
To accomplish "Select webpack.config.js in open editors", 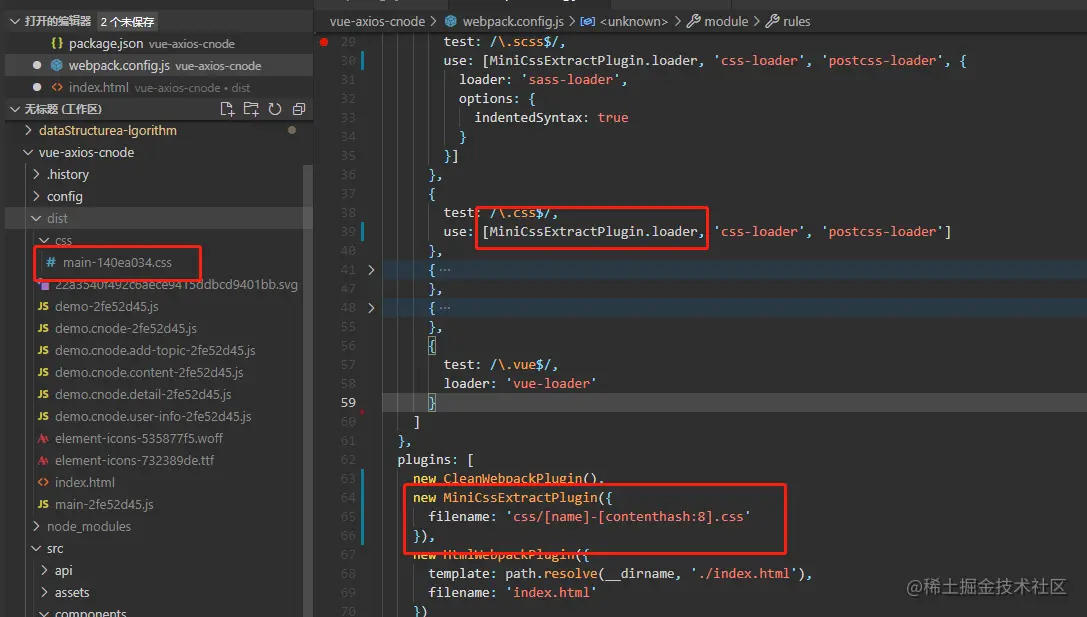I will pos(100,64).
